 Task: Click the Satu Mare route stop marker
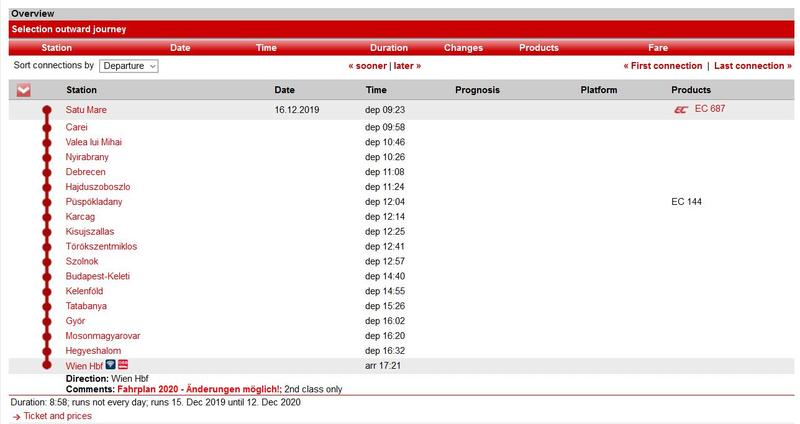click(46, 110)
